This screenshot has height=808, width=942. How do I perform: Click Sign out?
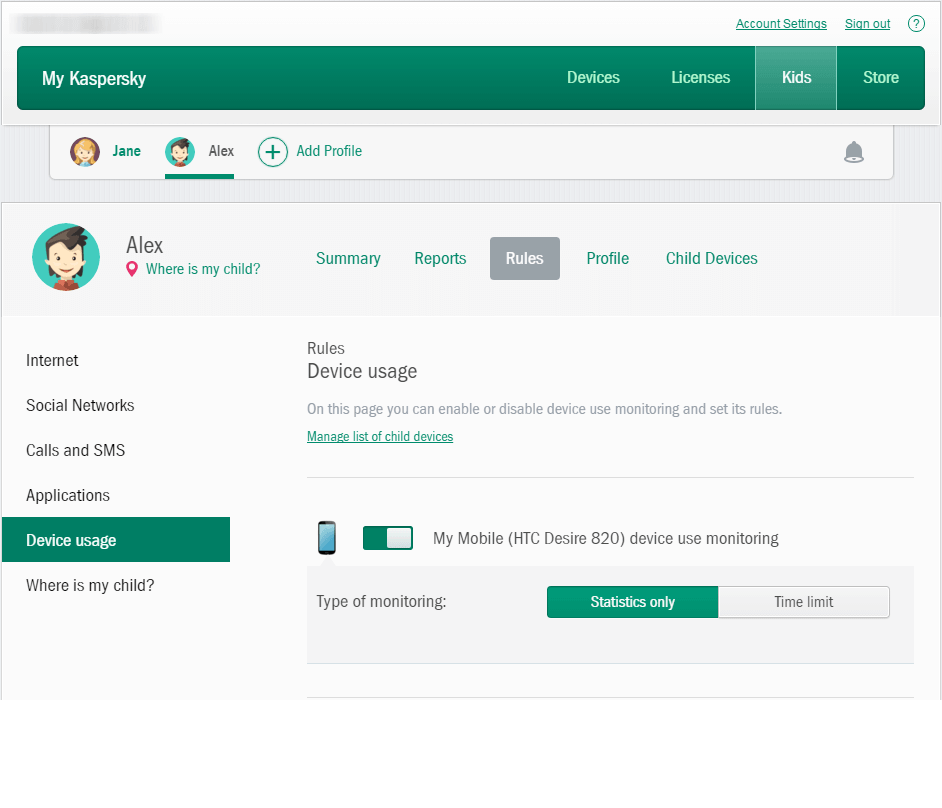[866, 23]
